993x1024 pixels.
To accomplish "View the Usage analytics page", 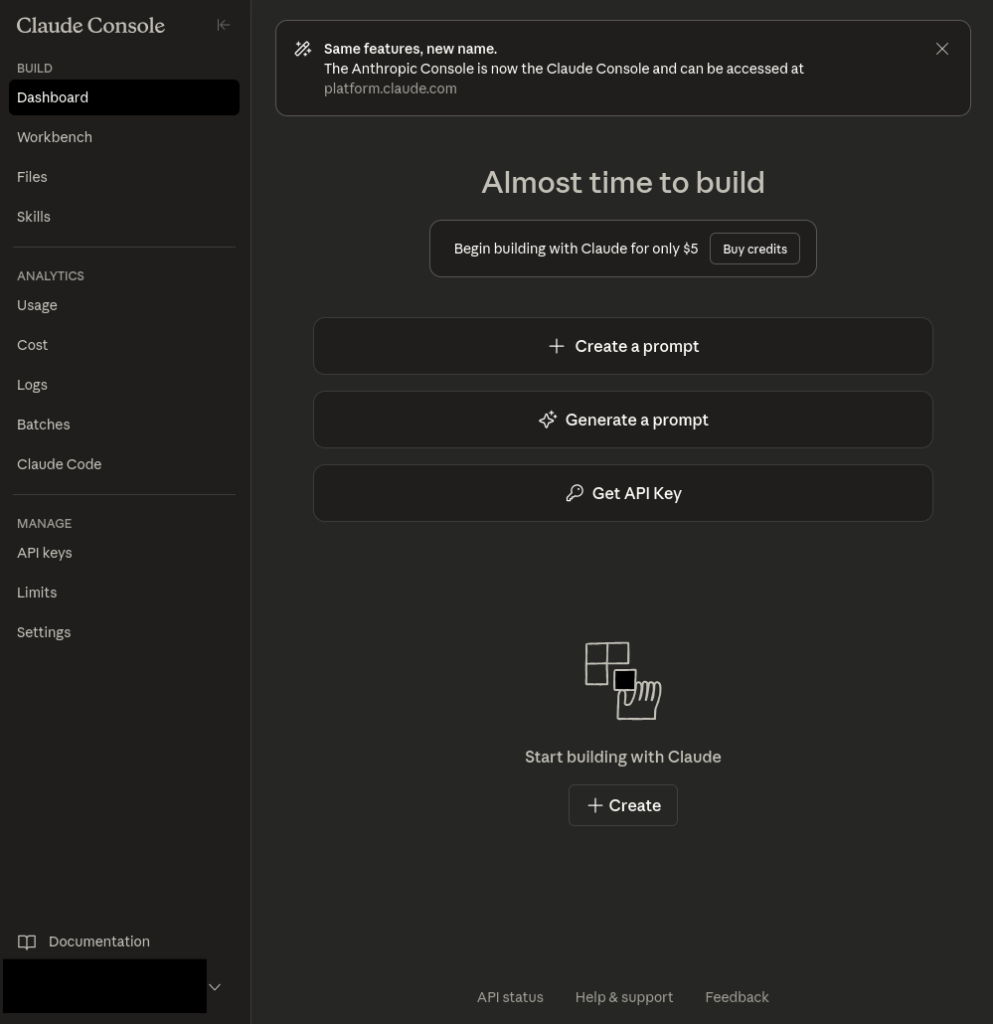I will [37, 305].
